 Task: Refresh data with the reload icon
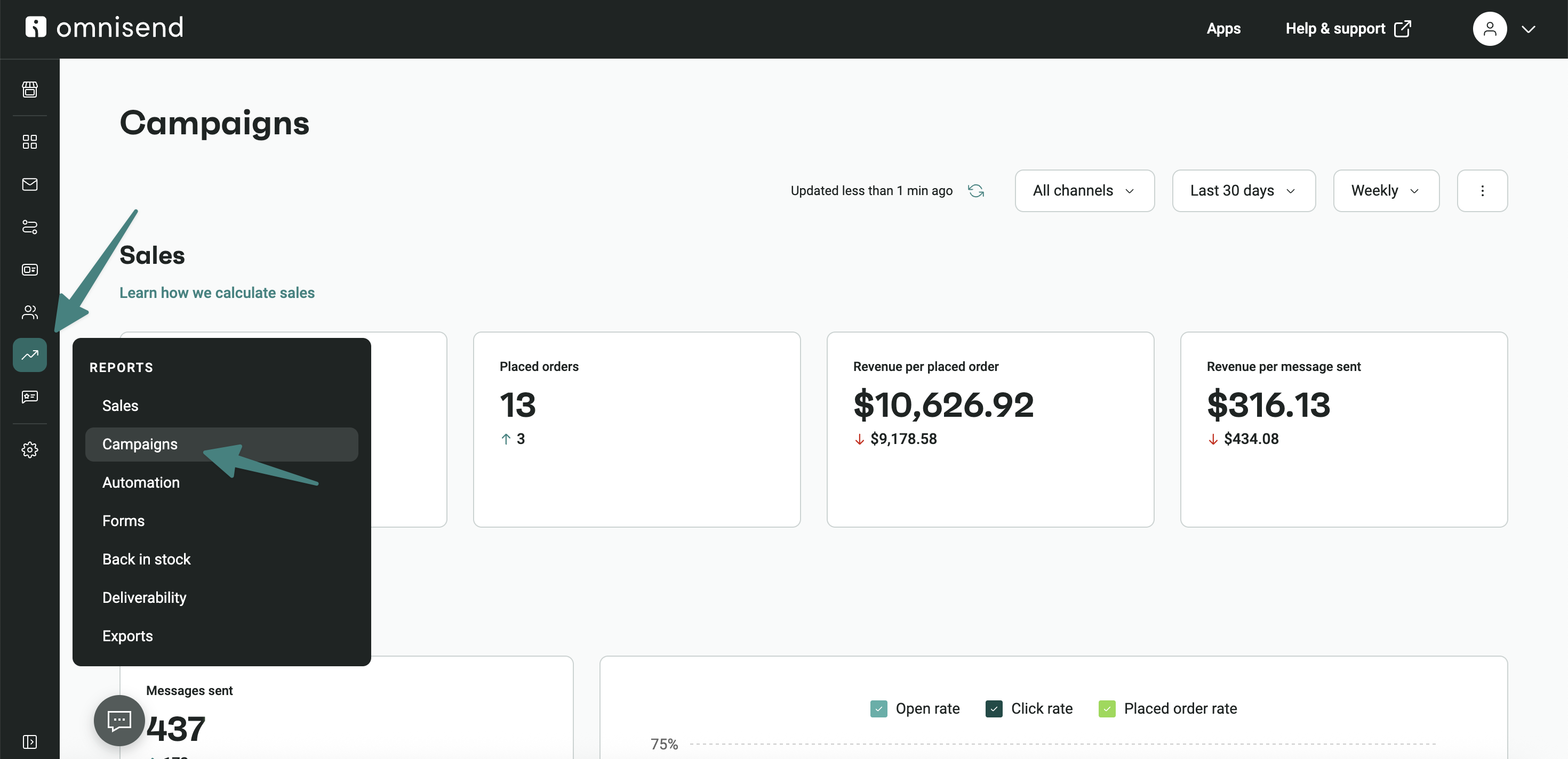coord(977,190)
